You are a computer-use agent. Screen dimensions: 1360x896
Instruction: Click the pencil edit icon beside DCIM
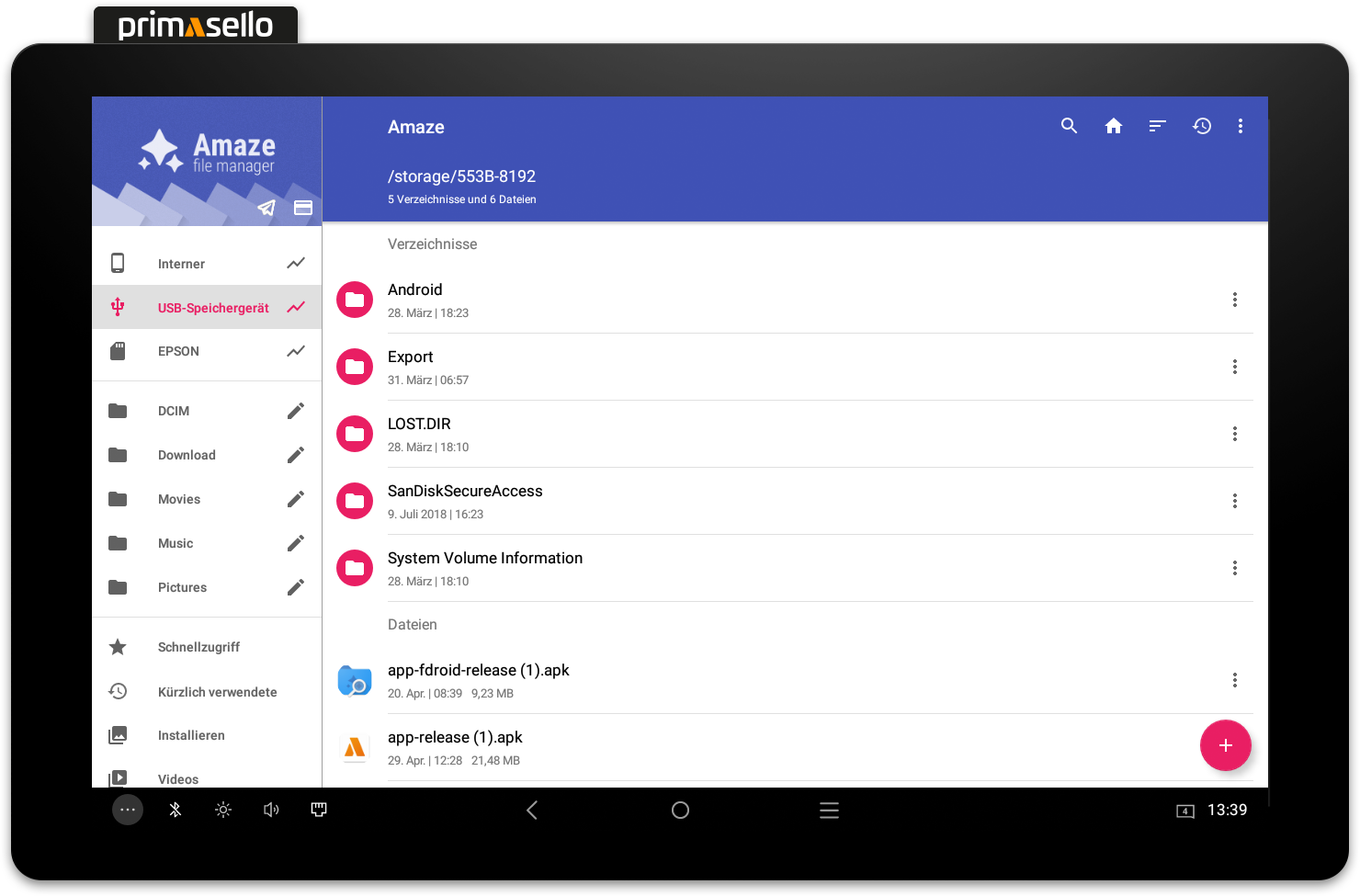(295, 411)
